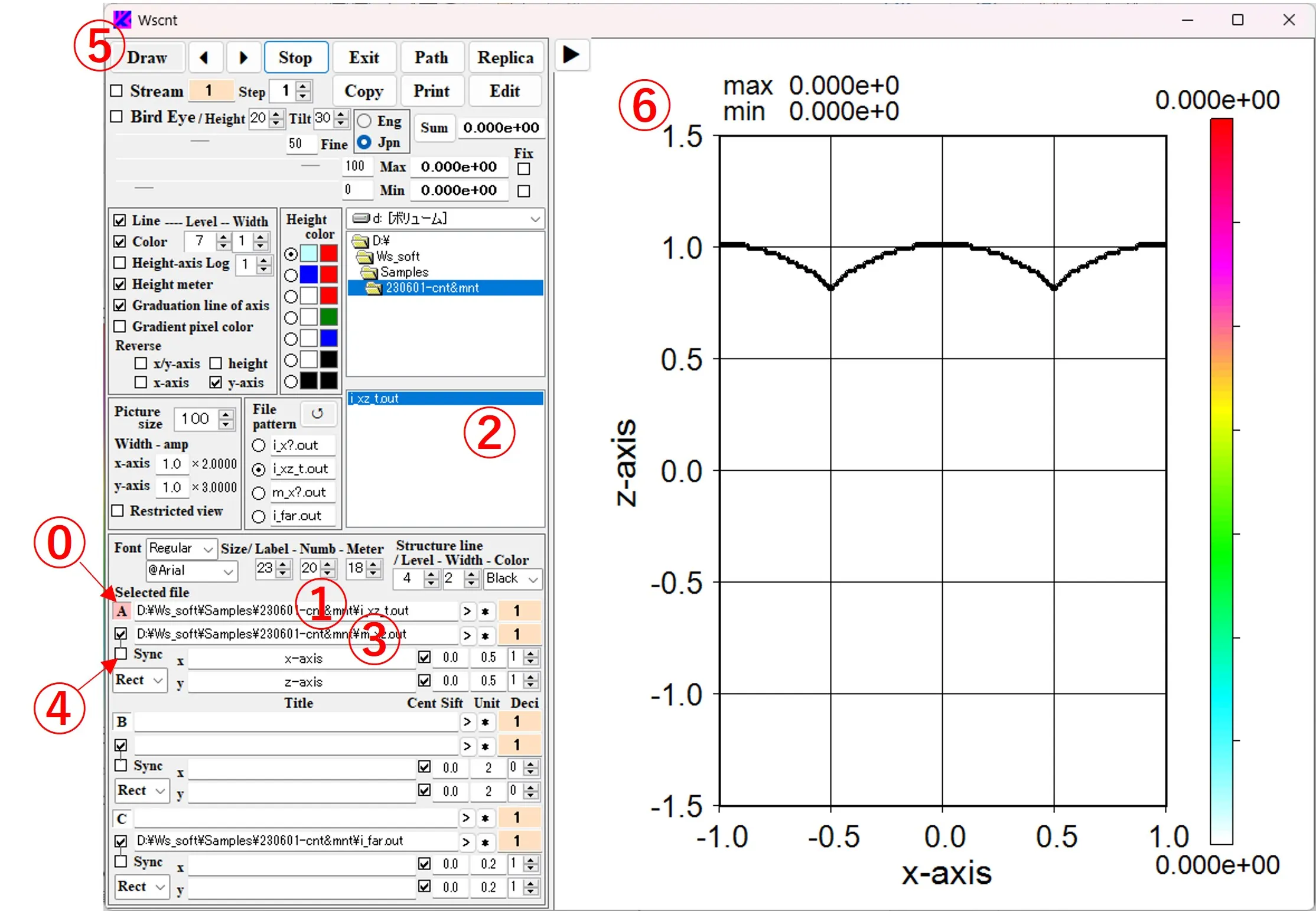Open the font style Regular dropdown
The width and height of the screenshot is (1316, 911).
tap(181, 549)
